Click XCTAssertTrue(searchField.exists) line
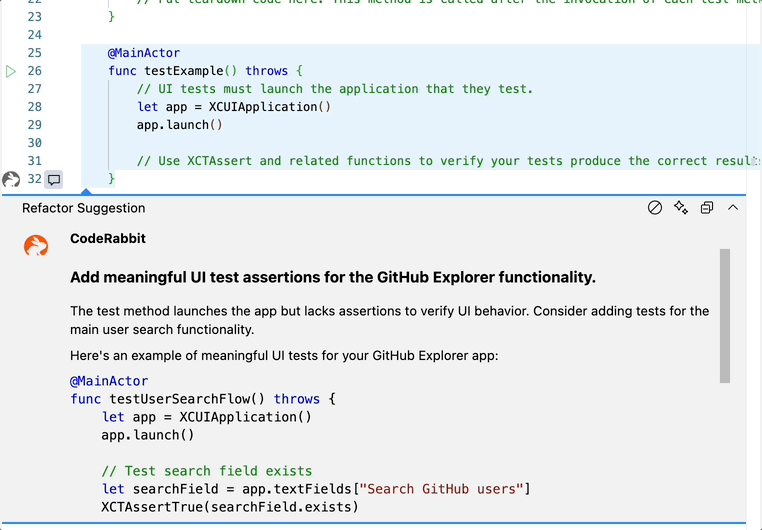The image size is (762, 530). 230,507
